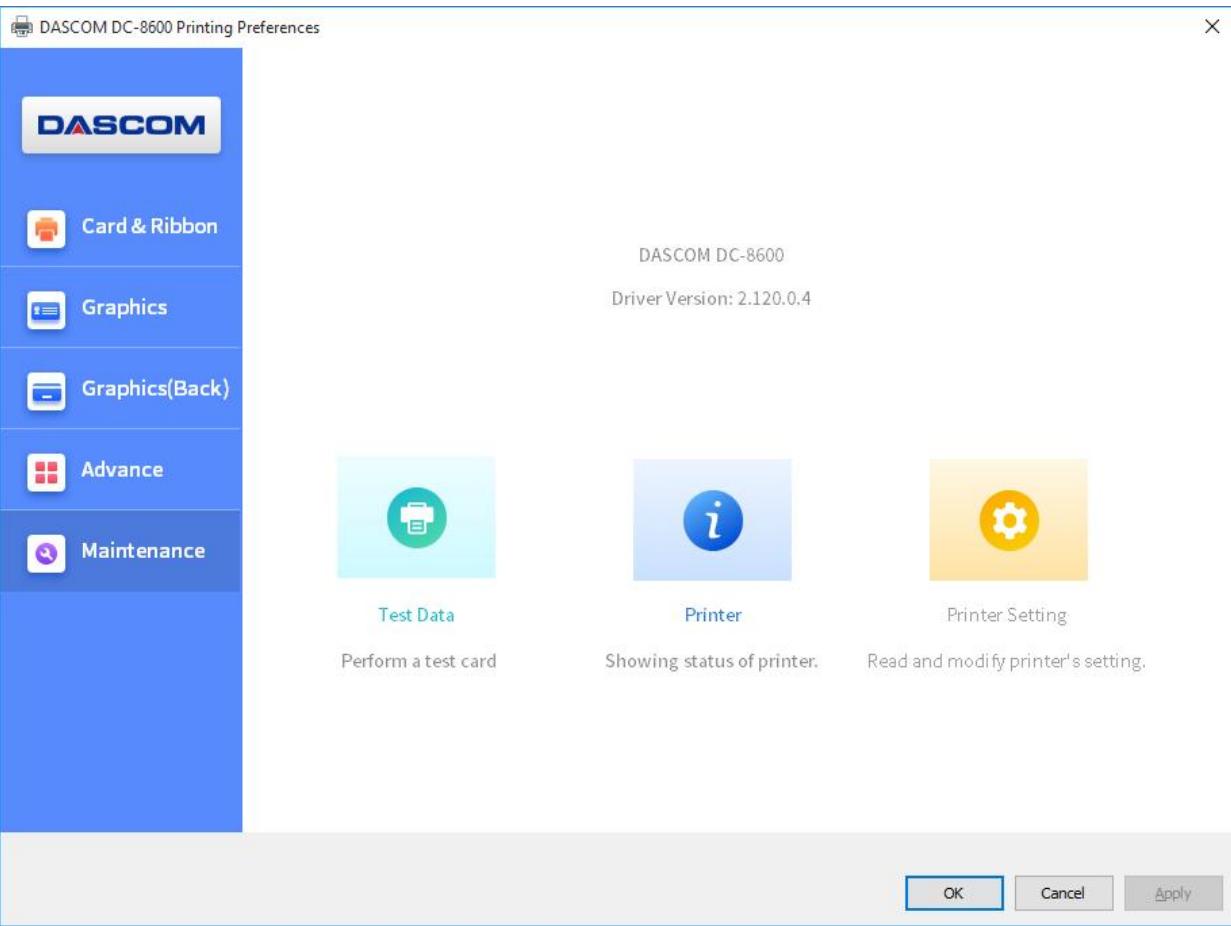The height and width of the screenshot is (926, 1231).
Task: Go to the Advance tab
Action: coord(121,469)
